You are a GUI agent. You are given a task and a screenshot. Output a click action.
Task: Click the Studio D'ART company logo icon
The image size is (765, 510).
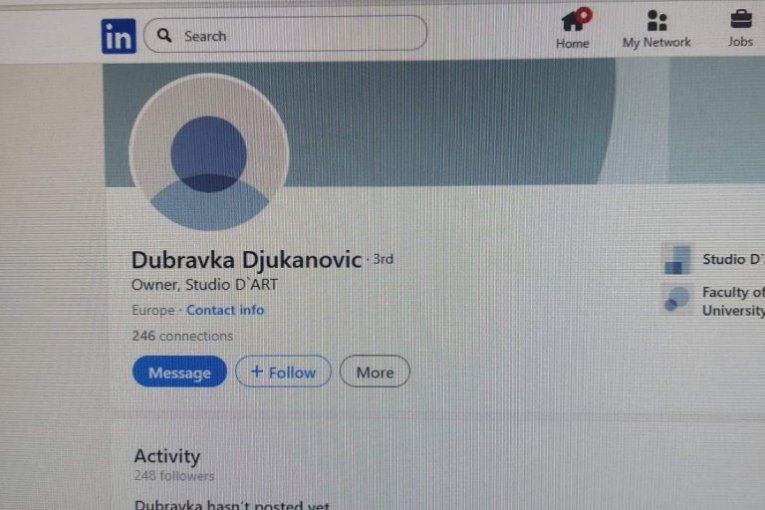click(x=677, y=259)
